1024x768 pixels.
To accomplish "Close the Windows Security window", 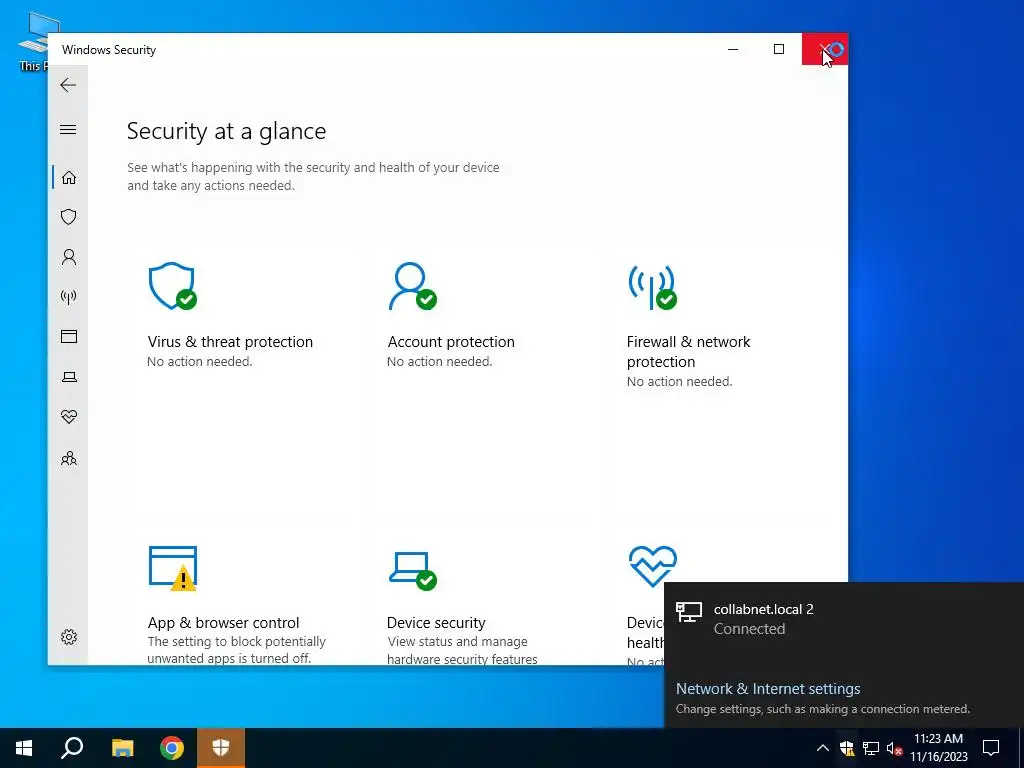I will (x=825, y=49).
